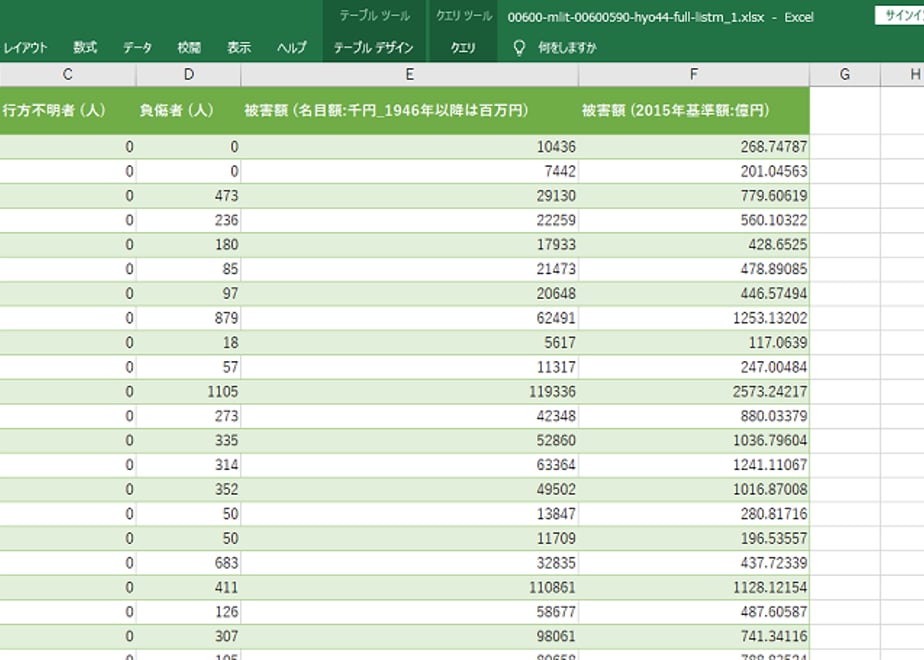Switch to the データ tab
The height and width of the screenshot is (660, 924).
pyautogui.click(x=137, y=48)
